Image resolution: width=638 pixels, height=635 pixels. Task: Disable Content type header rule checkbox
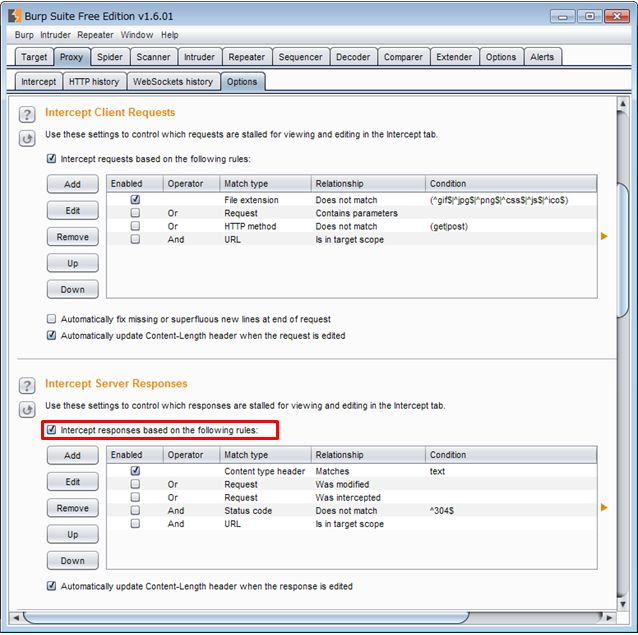(x=135, y=471)
